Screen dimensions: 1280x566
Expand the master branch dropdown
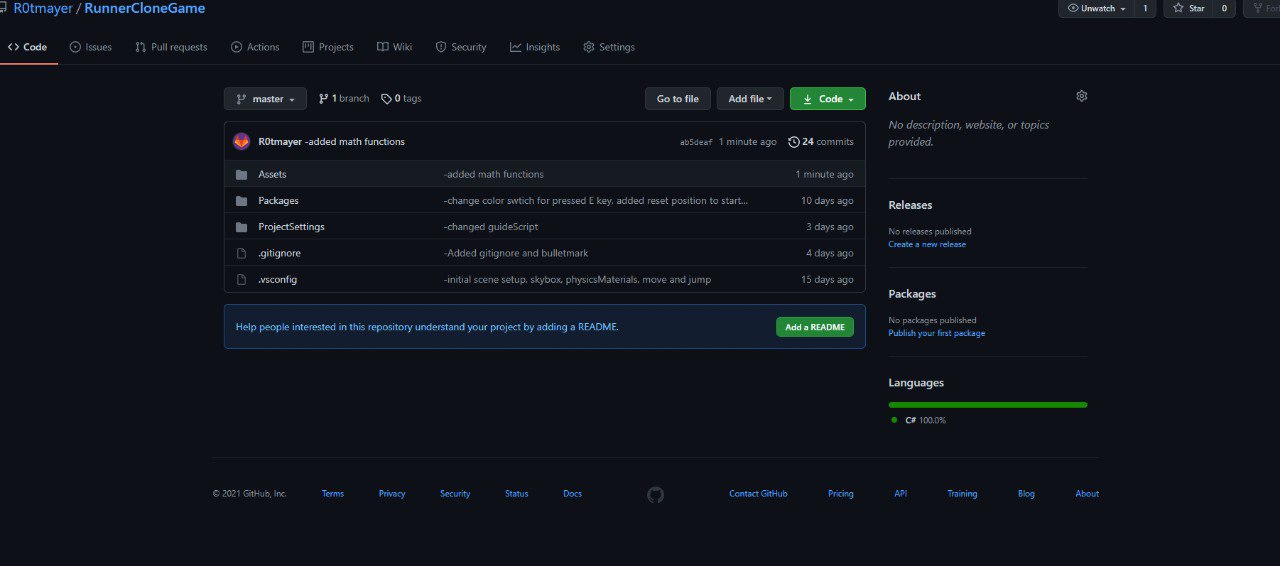tap(265, 99)
